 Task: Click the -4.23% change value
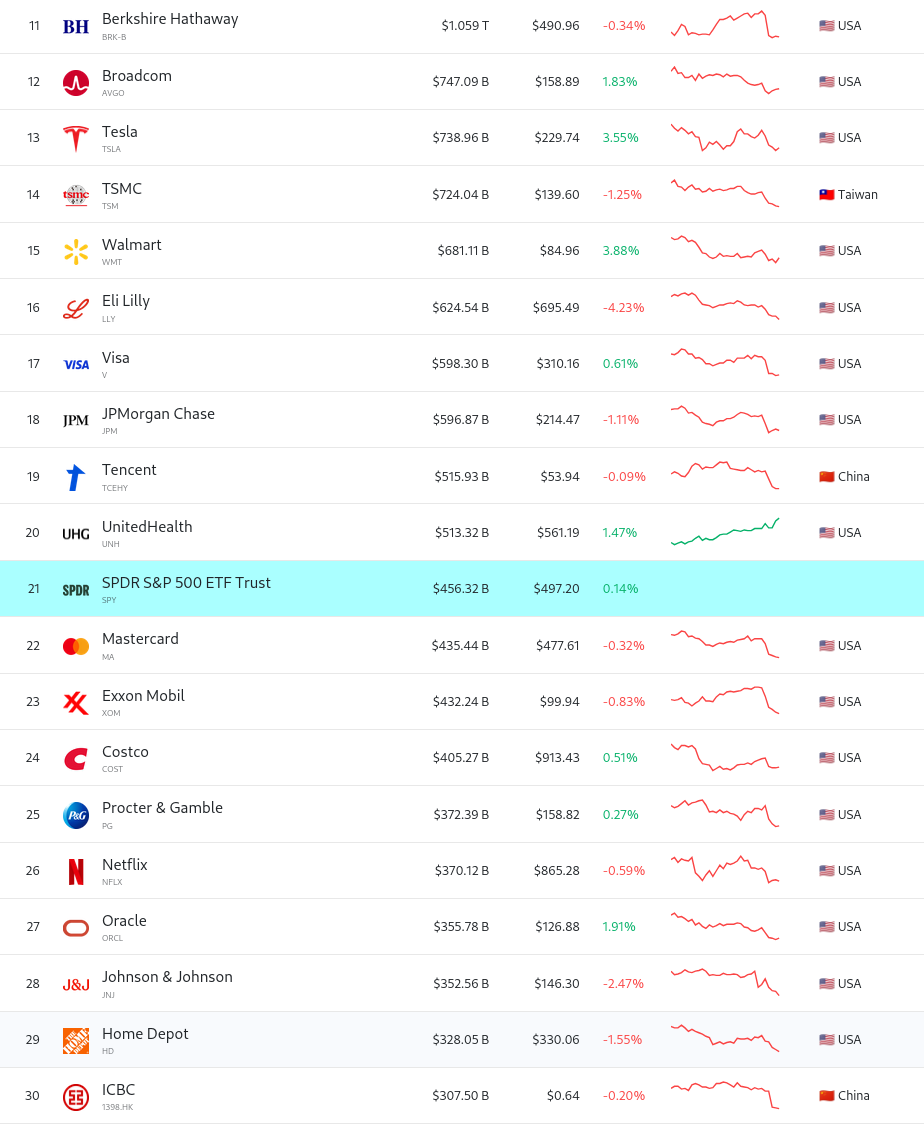click(x=624, y=307)
